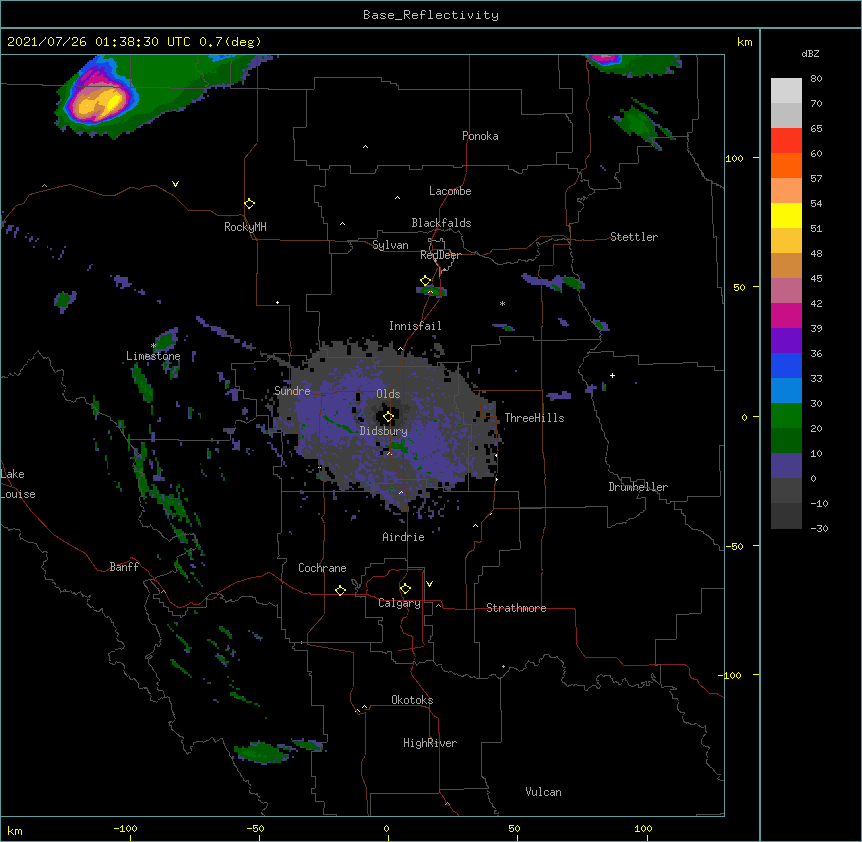The width and height of the screenshot is (862, 842).
Task: Pick the purple 36–39 dBZ legend swatch
Action: pos(786,341)
